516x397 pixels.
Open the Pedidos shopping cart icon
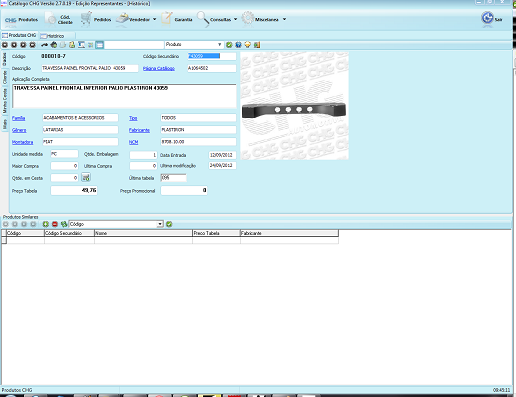point(86,19)
